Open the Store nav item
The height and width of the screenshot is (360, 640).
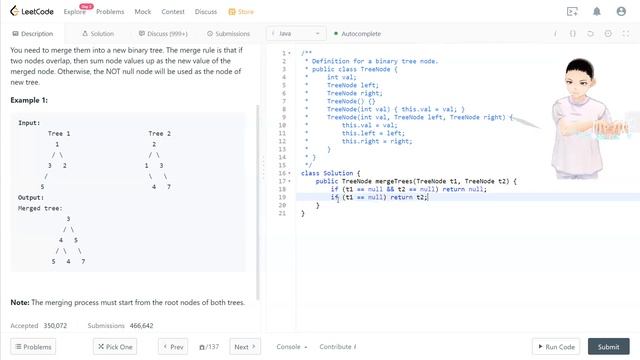(x=241, y=12)
